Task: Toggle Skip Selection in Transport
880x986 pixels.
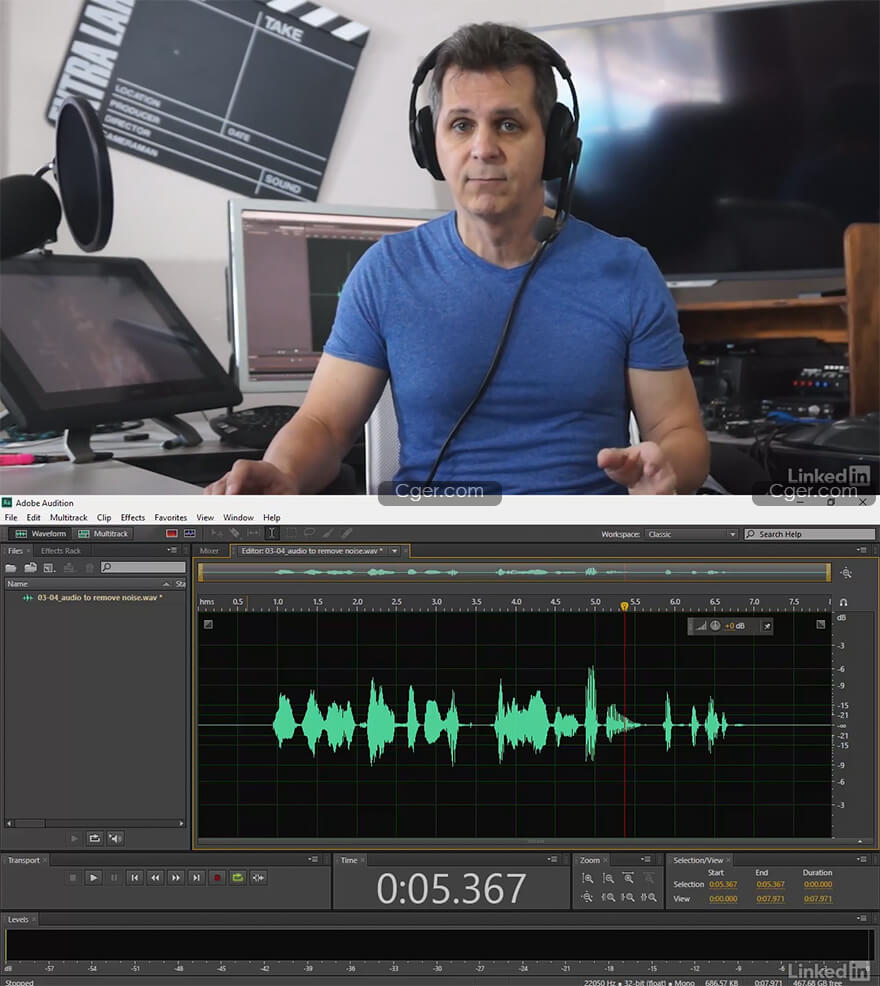Action: tap(258, 877)
